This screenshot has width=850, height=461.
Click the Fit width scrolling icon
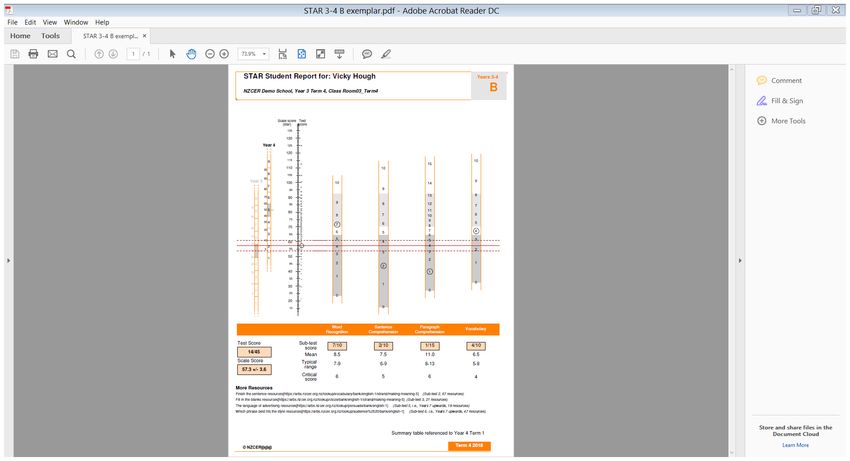282,54
